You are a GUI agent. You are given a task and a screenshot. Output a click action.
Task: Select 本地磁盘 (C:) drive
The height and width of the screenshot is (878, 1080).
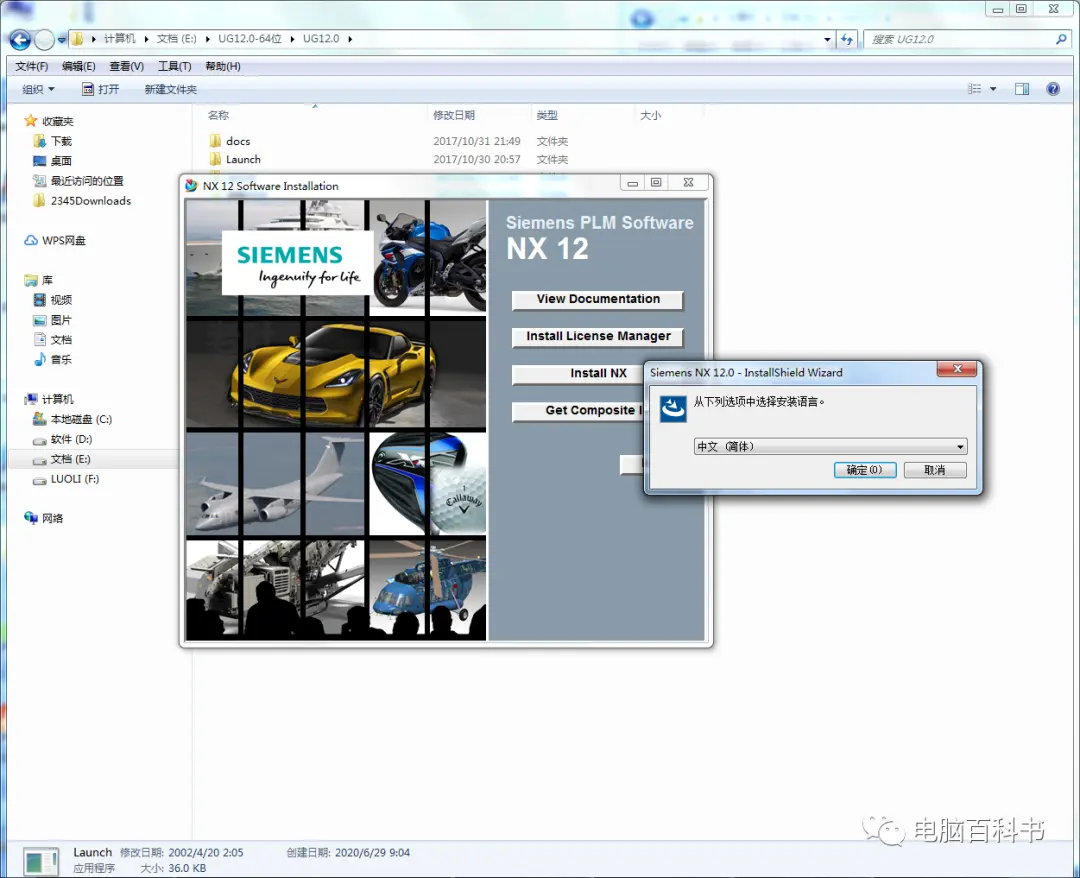point(72,419)
